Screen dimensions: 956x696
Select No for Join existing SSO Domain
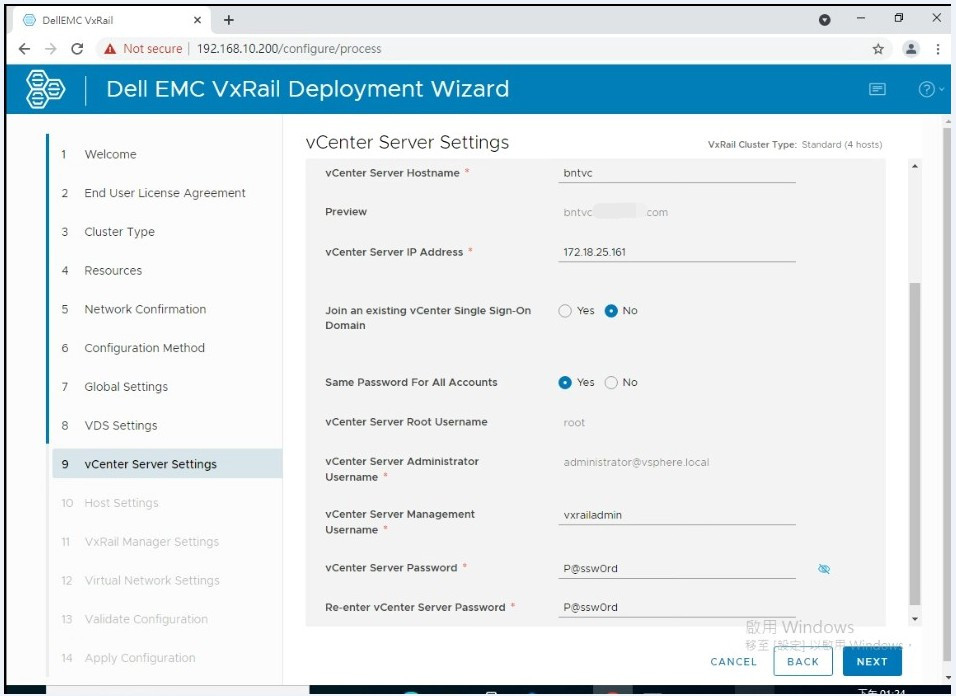click(x=611, y=311)
